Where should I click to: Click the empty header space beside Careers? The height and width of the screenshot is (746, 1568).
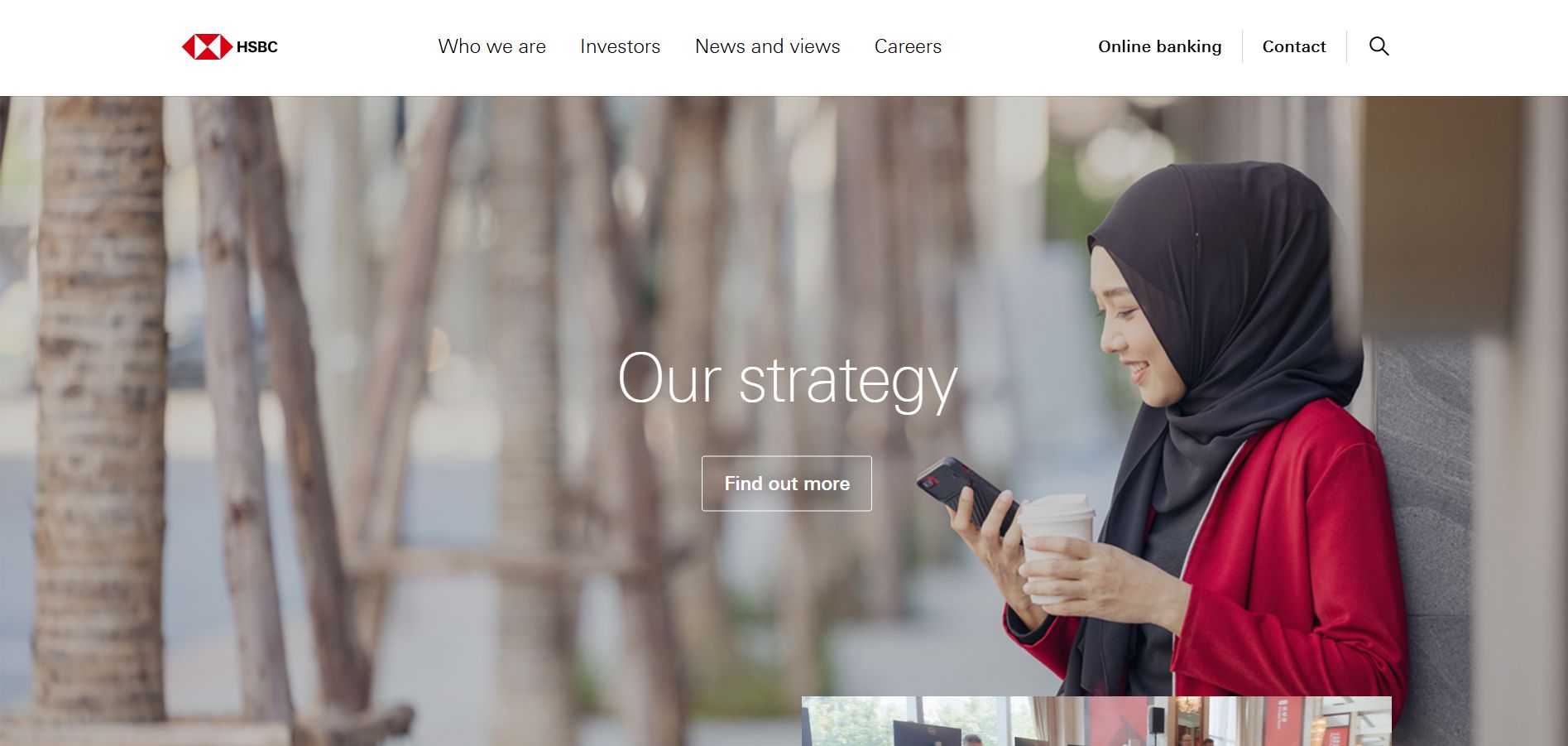pos(1018,46)
